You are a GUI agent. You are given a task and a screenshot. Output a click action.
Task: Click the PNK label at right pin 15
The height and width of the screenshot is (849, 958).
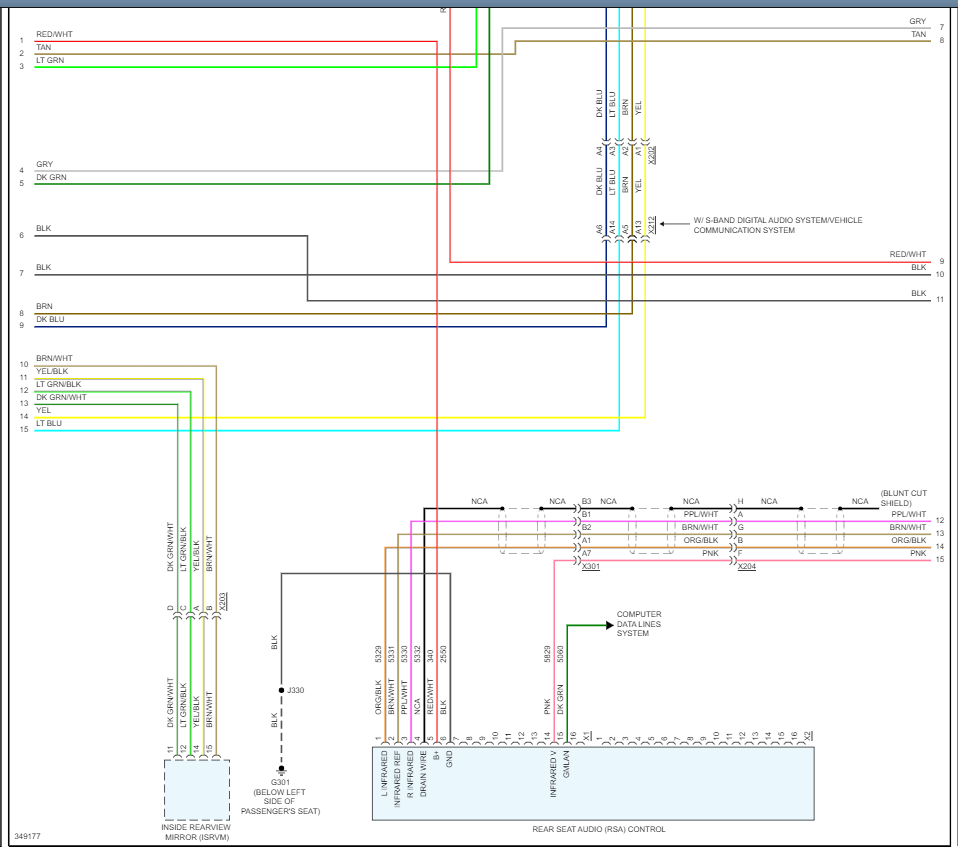(918, 553)
